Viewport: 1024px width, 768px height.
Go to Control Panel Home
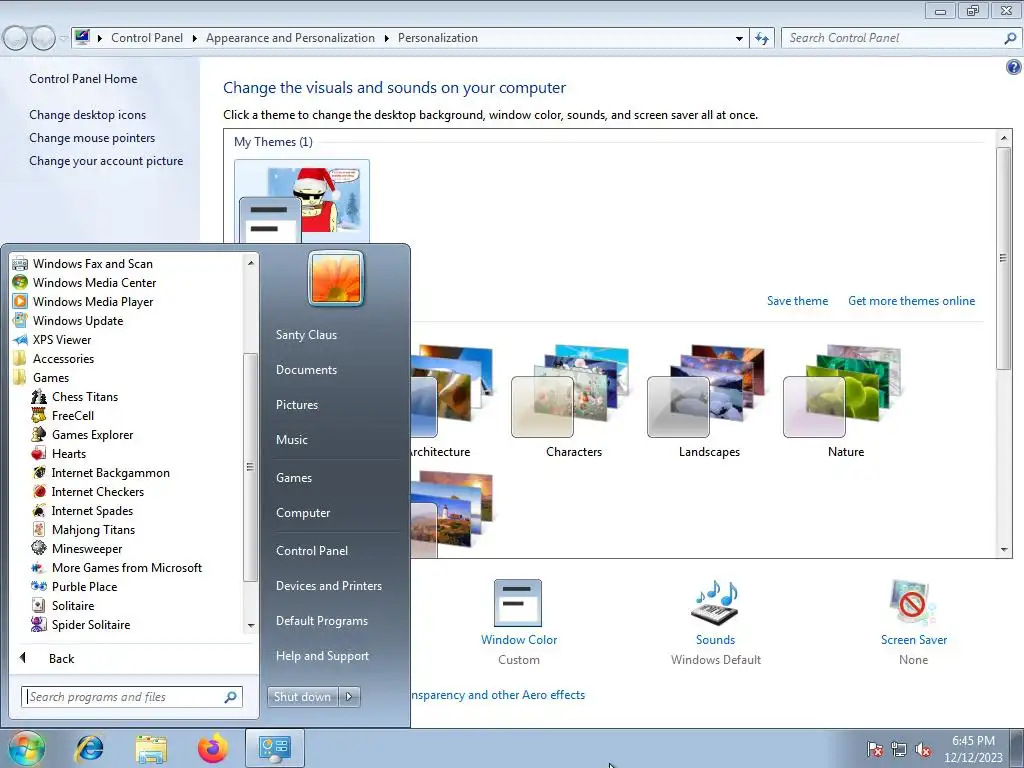pyautogui.click(x=83, y=78)
